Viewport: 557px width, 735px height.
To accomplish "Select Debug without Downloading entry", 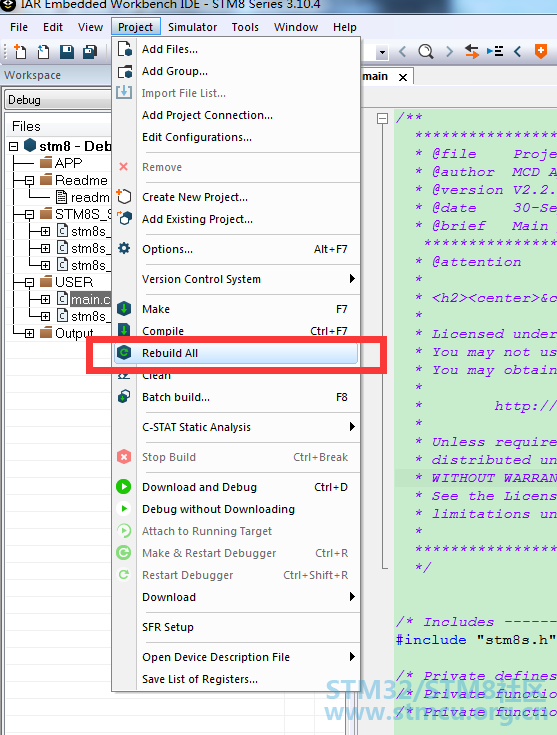I will (237, 509).
